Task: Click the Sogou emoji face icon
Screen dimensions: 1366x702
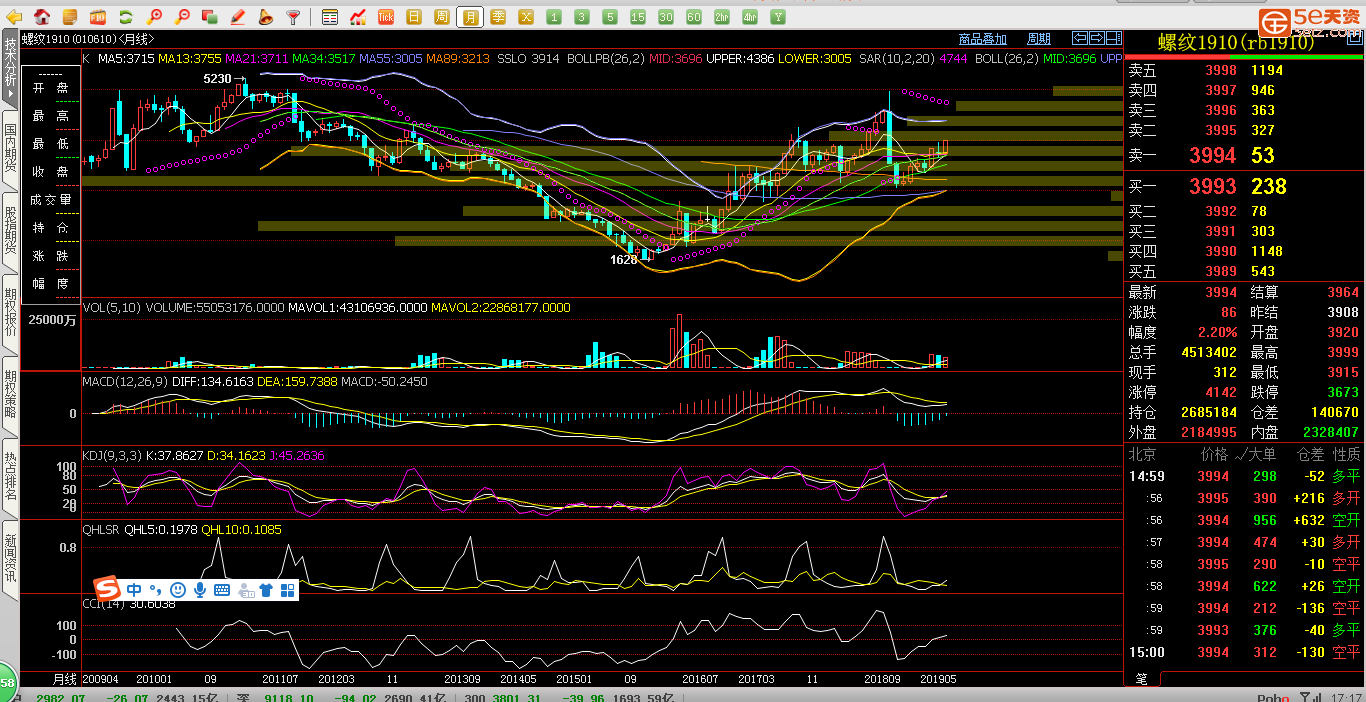Action: click(178, 590)
